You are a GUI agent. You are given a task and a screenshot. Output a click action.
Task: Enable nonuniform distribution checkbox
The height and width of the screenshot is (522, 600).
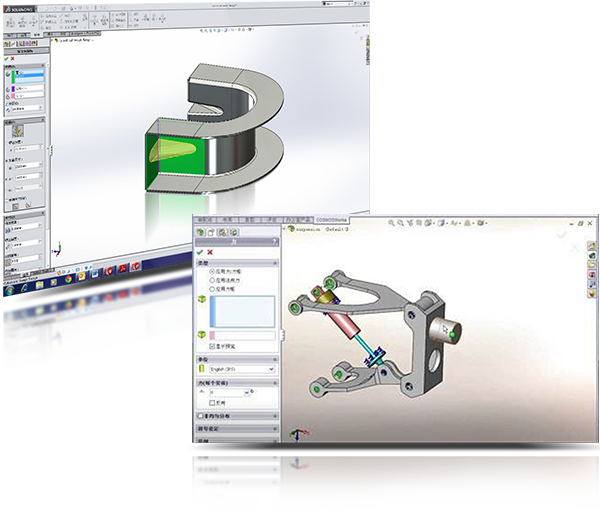point(201,416)
